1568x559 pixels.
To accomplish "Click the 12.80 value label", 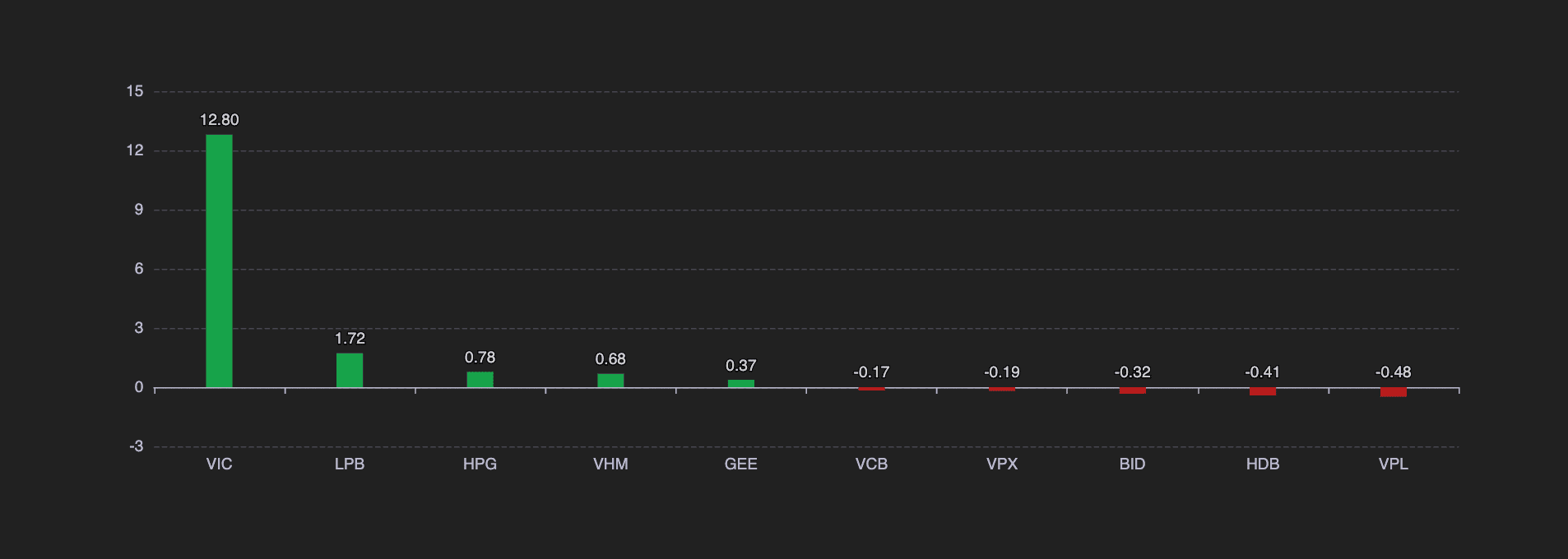I will (x=220, y=120).
